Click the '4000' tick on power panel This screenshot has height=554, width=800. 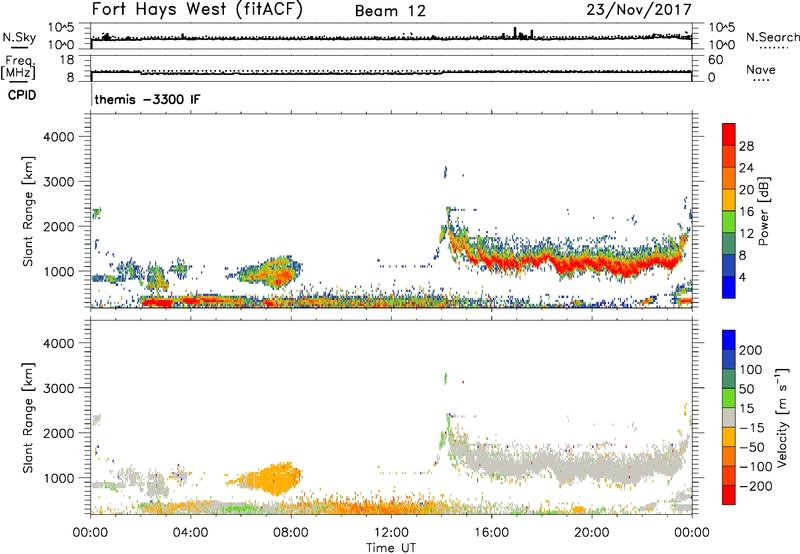coord(59,137)
